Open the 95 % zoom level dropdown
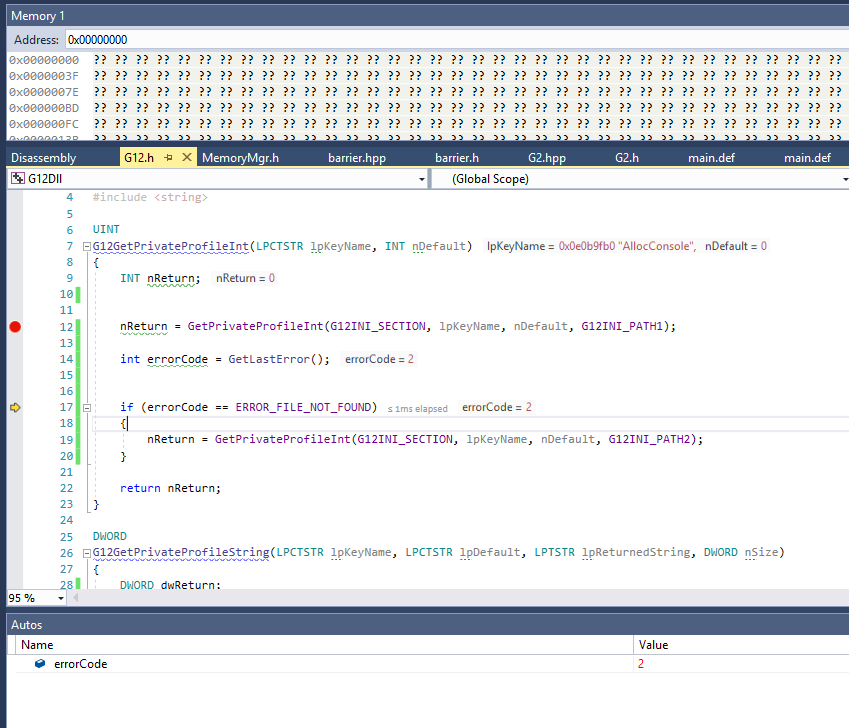 pos(61,598)
